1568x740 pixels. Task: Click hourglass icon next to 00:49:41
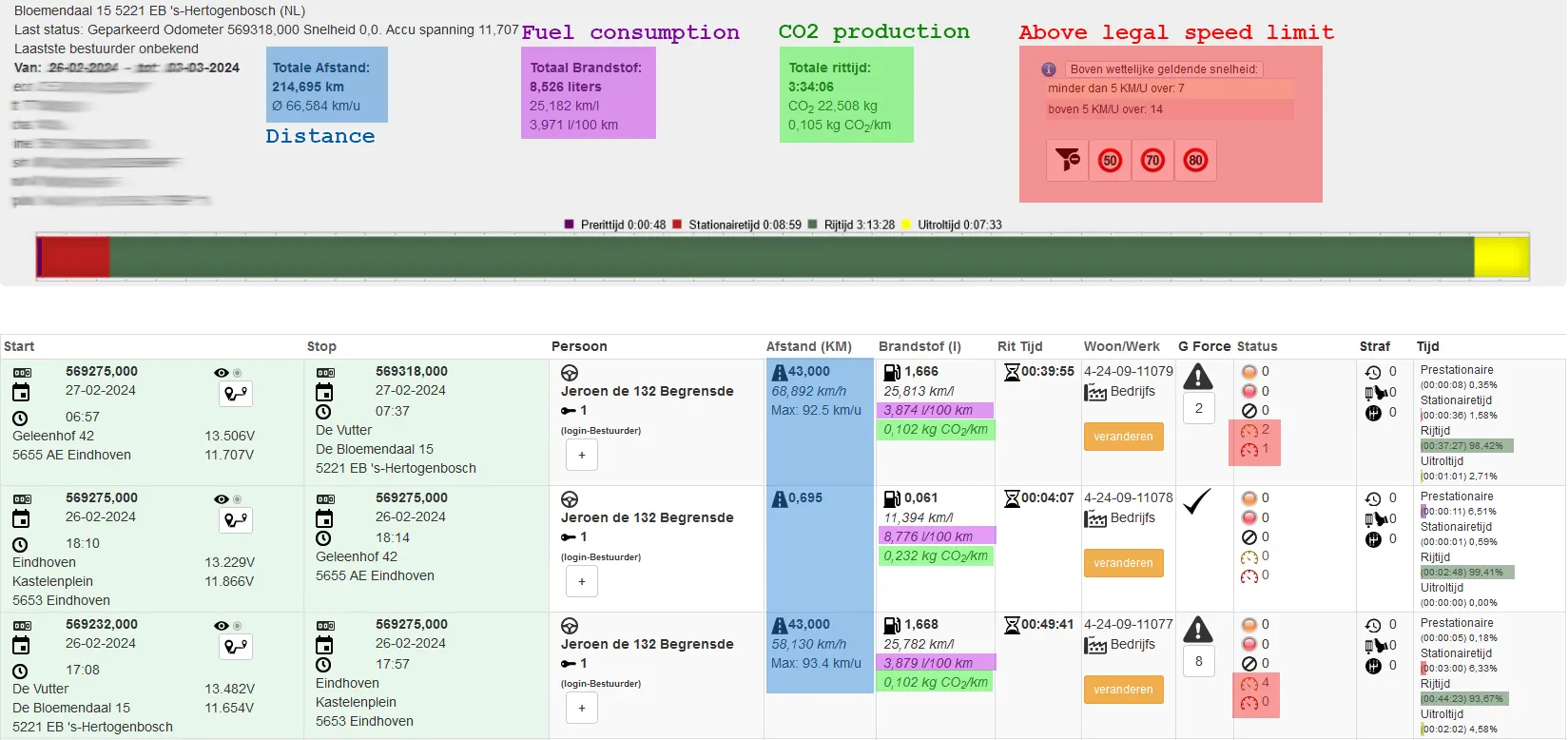pos(1012,625)
